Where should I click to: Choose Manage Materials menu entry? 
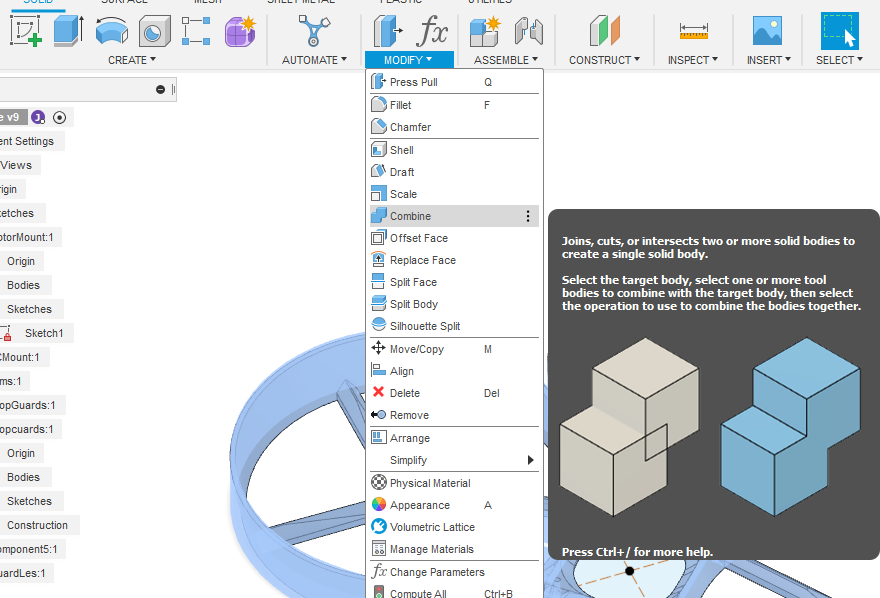[455, 549]
